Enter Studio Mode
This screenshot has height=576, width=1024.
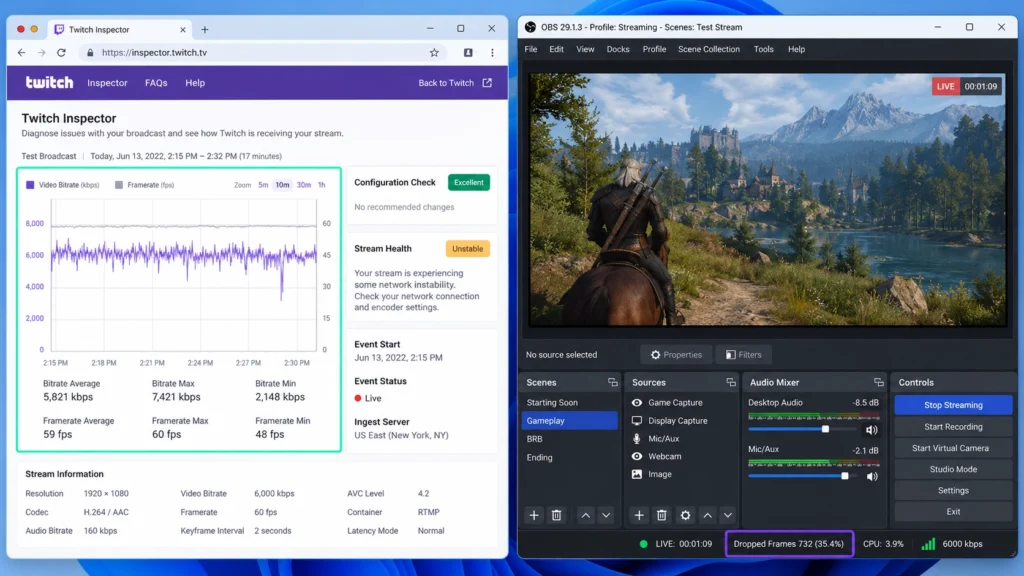(953, 469)
